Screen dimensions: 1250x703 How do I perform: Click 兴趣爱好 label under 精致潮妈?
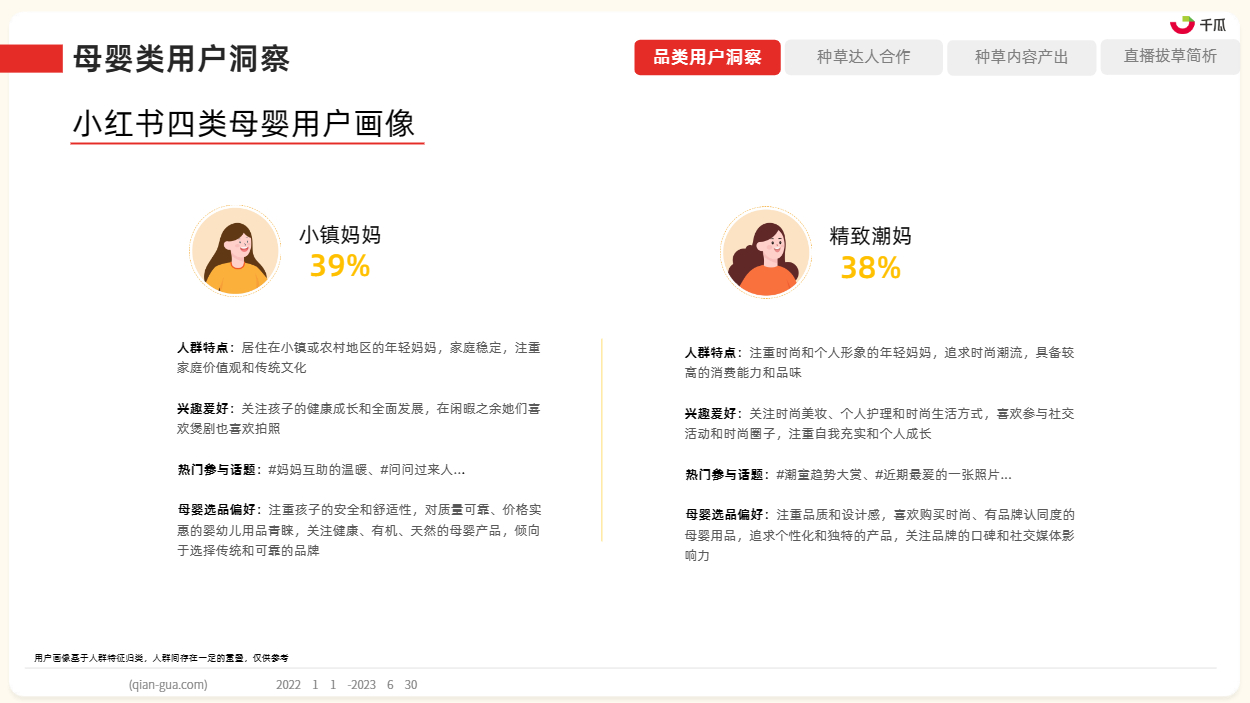[x=714, y=414]
